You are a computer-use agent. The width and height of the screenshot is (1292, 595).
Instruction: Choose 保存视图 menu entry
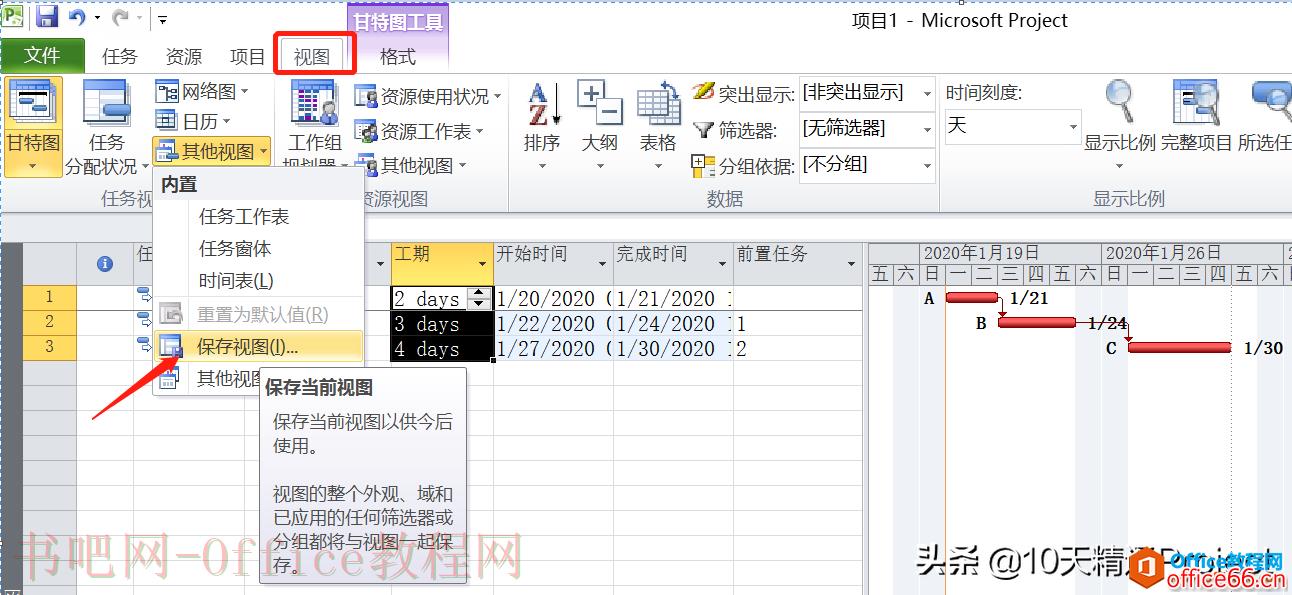258,346
